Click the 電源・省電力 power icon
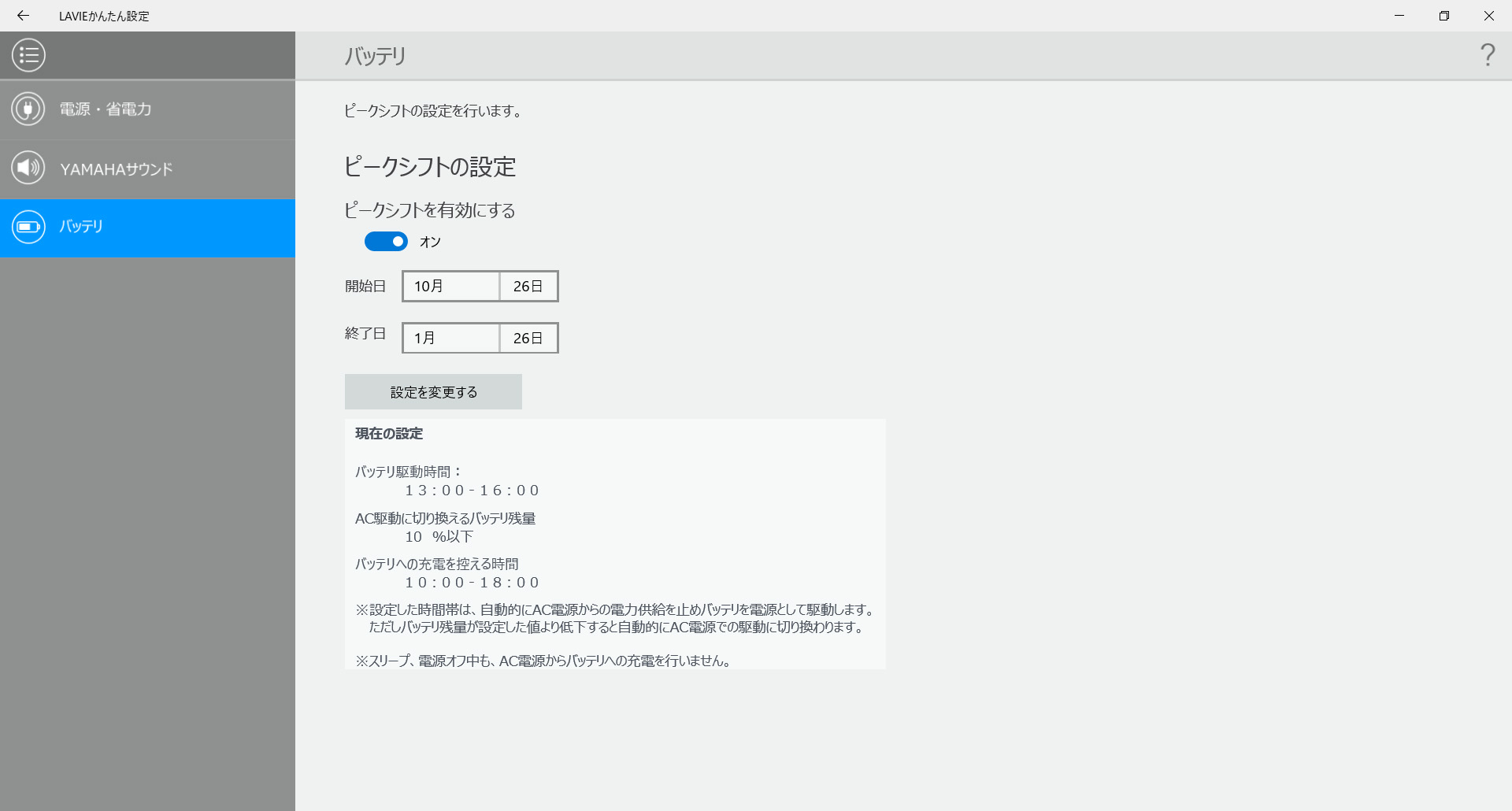The height and width of the screenshot is (811, 1512). point(28,109)
